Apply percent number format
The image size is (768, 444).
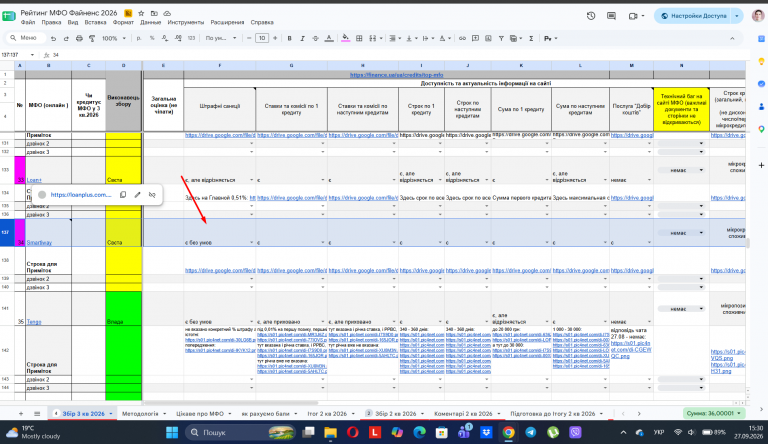point(152,38)
